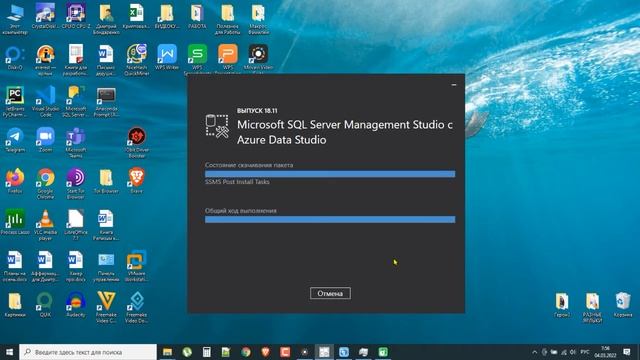Screen dimensions: 640x360
Task: Launch Audacity from the desktop
Action: 76,305
